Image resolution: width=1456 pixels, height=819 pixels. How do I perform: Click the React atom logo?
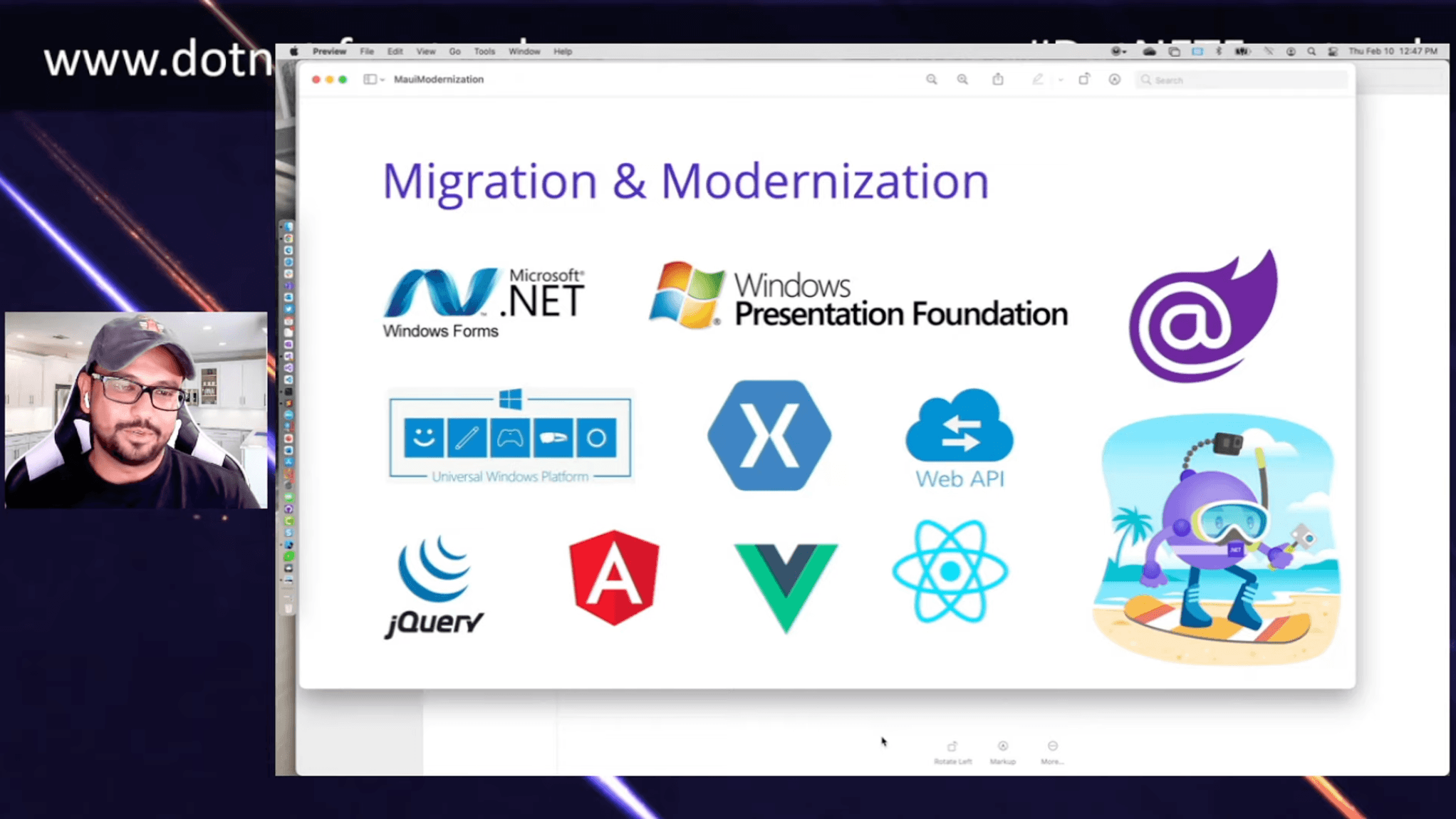click(x=950, y=571)
